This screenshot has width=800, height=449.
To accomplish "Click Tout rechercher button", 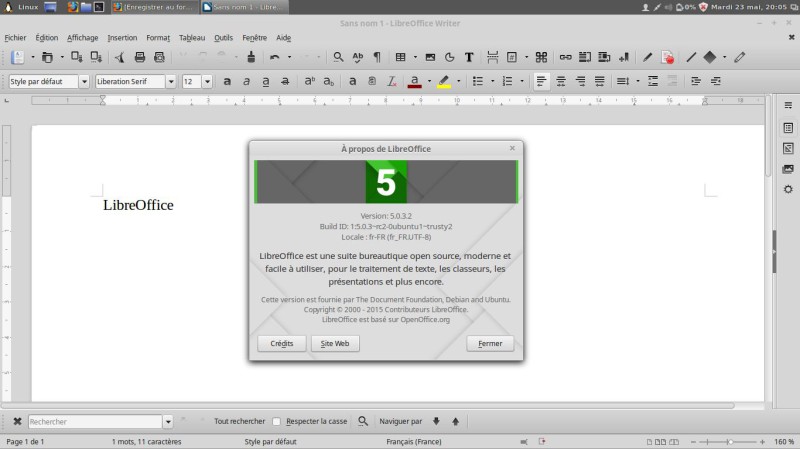I will 239,421.
